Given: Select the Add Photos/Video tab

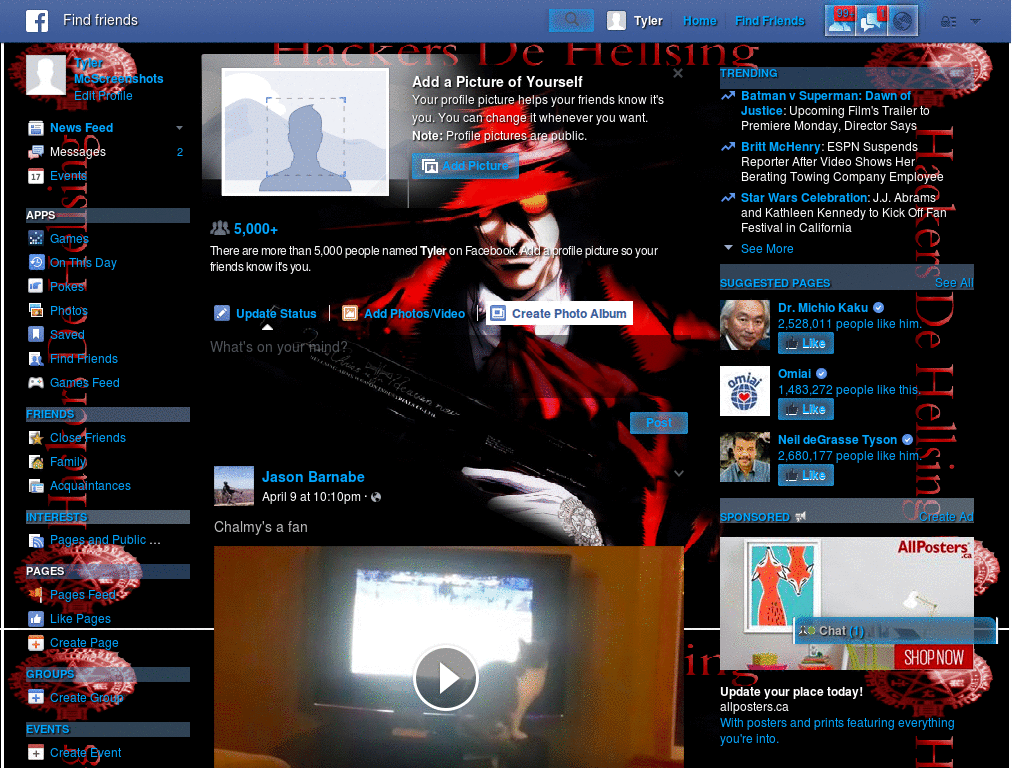Looking at the screenshot, I should point(404,313).
